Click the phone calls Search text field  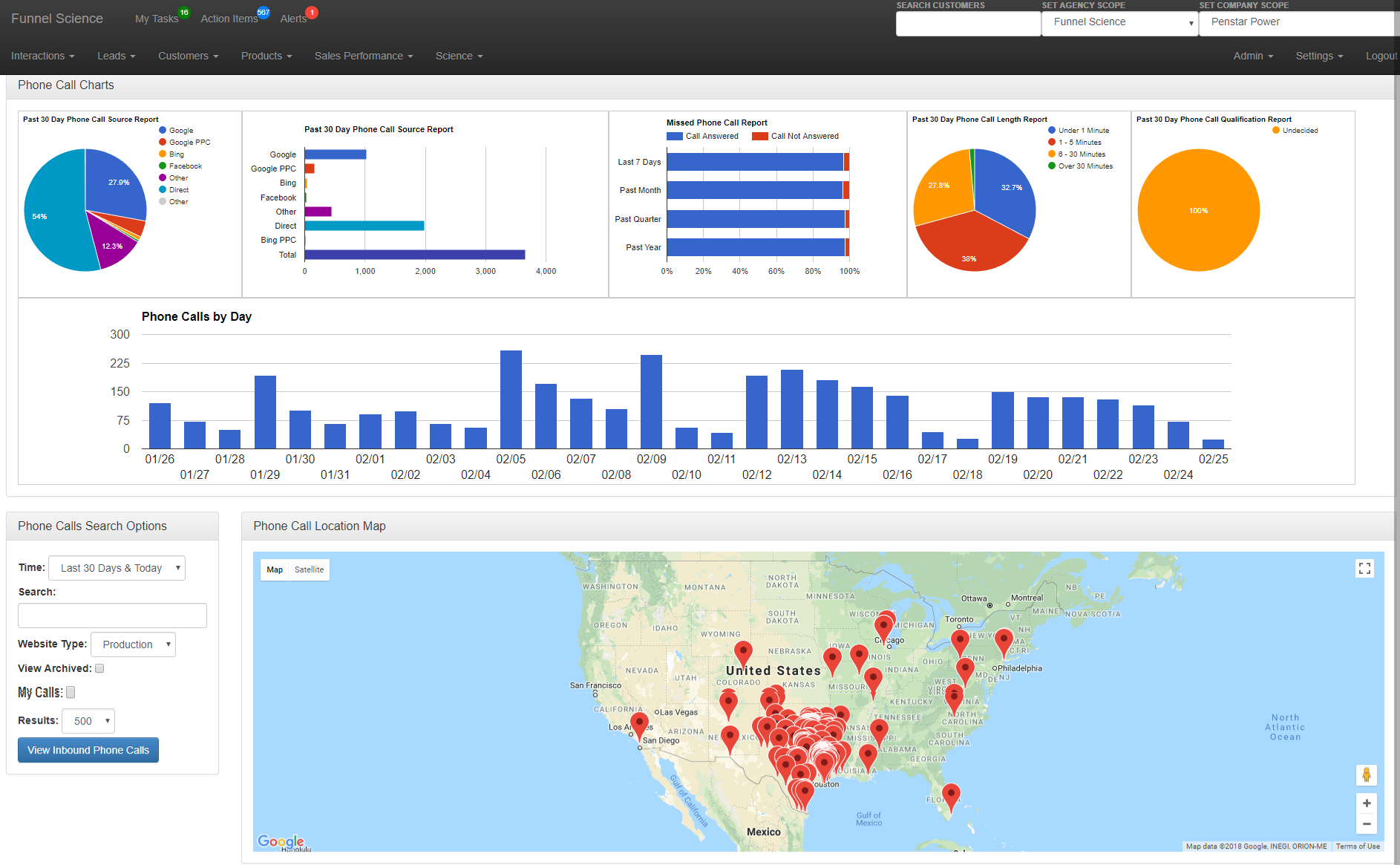pos(112,616)
